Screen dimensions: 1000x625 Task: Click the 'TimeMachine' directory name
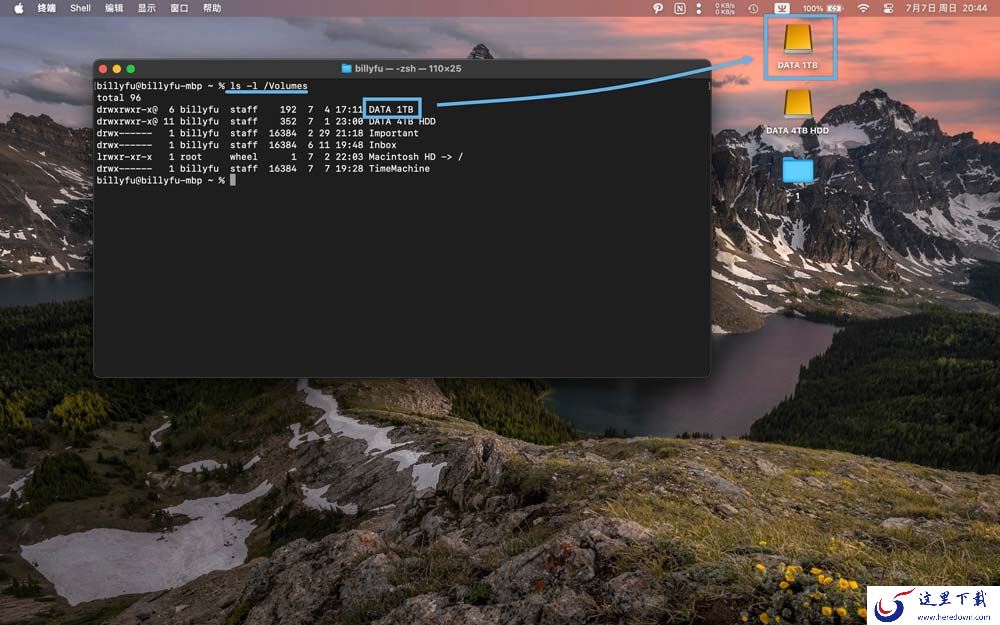pyautogui.click(x=399, y=168)
